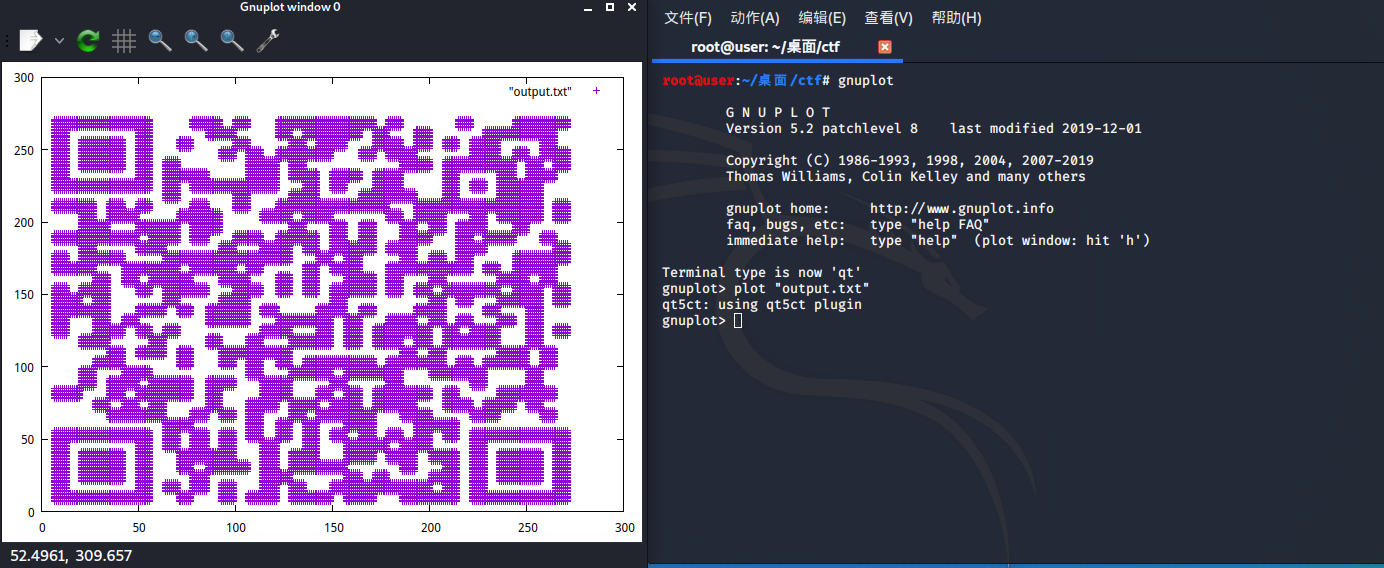
Task: Toggle the grid icon in Gnuplot toolbar
Action: 124,41
